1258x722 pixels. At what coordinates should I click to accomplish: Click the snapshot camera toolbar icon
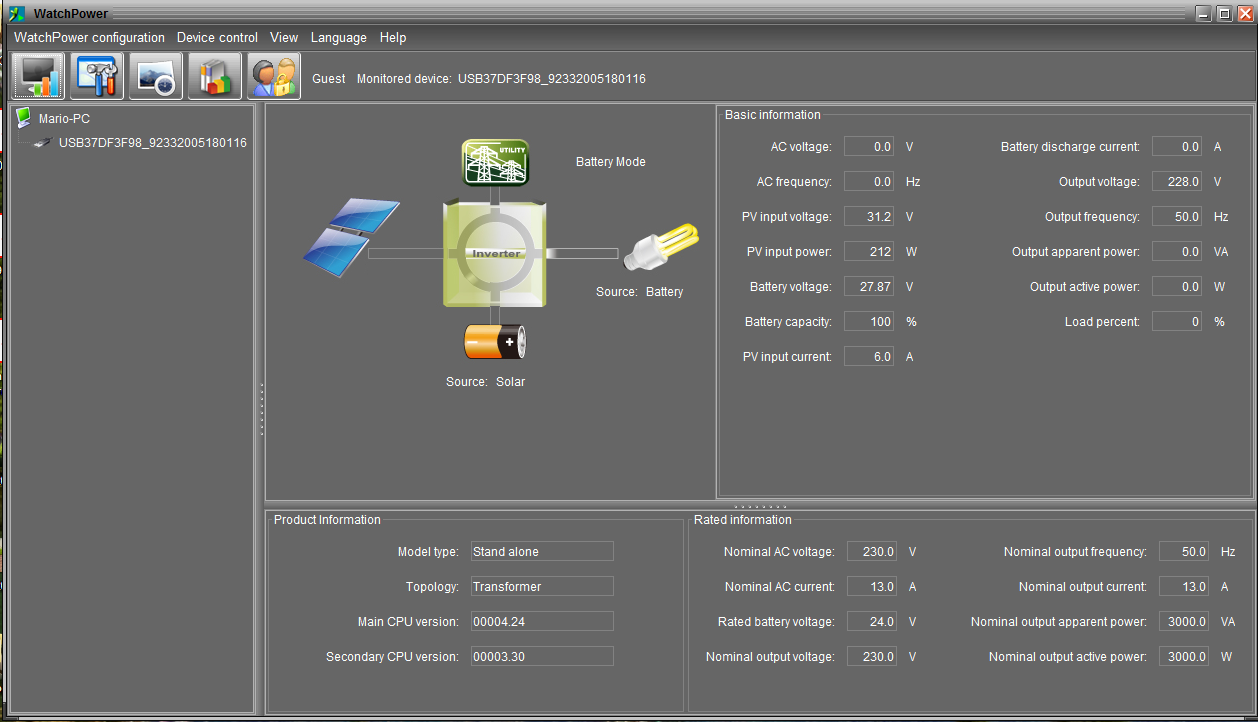(x=157, y=76)
